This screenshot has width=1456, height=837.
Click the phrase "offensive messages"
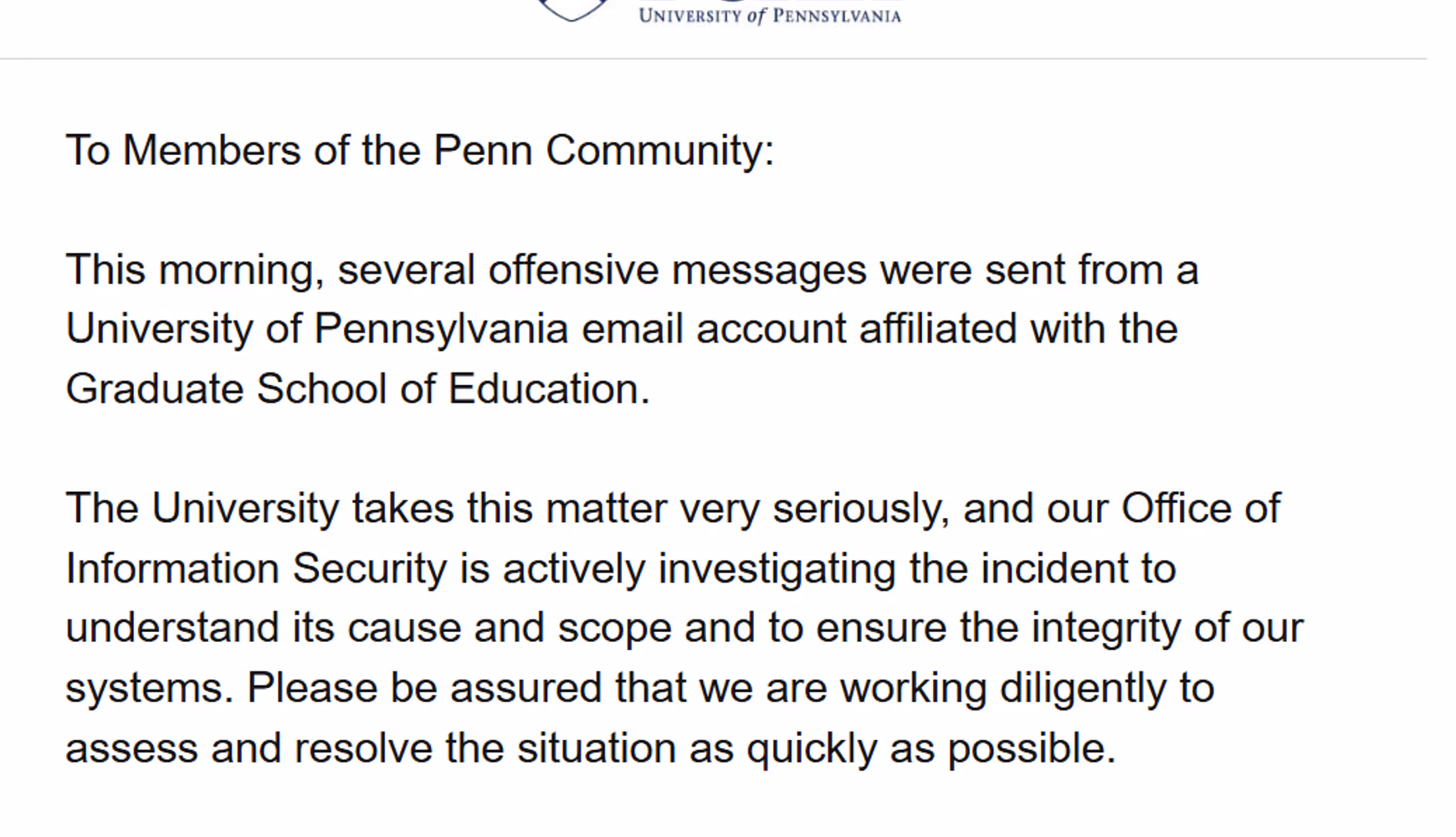point(677,270)
